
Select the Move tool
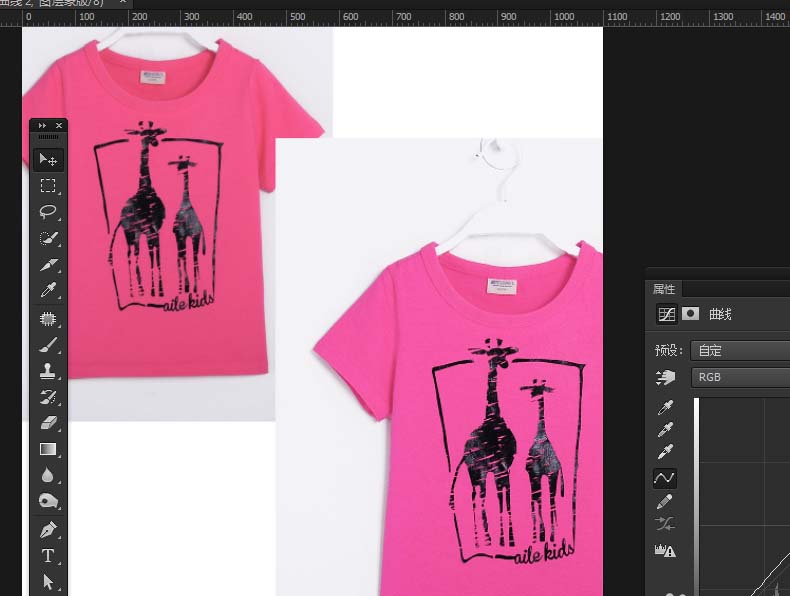47,160
